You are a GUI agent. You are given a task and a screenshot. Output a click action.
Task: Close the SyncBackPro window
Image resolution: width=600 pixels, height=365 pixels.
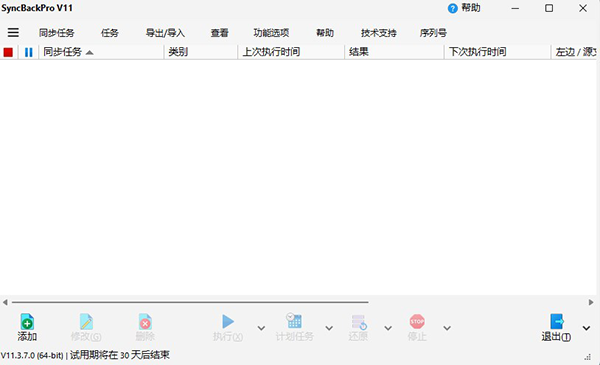pyautogui.click(x=583, y=8)
